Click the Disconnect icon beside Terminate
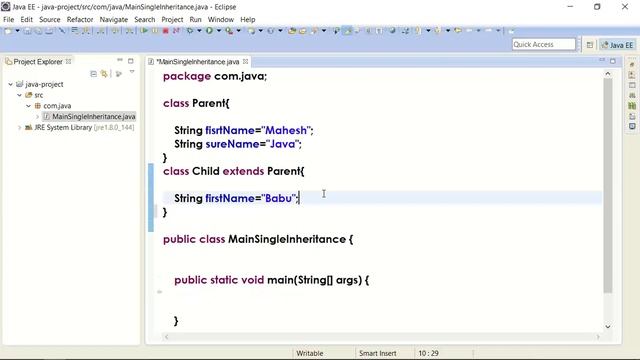 [176, 31]
